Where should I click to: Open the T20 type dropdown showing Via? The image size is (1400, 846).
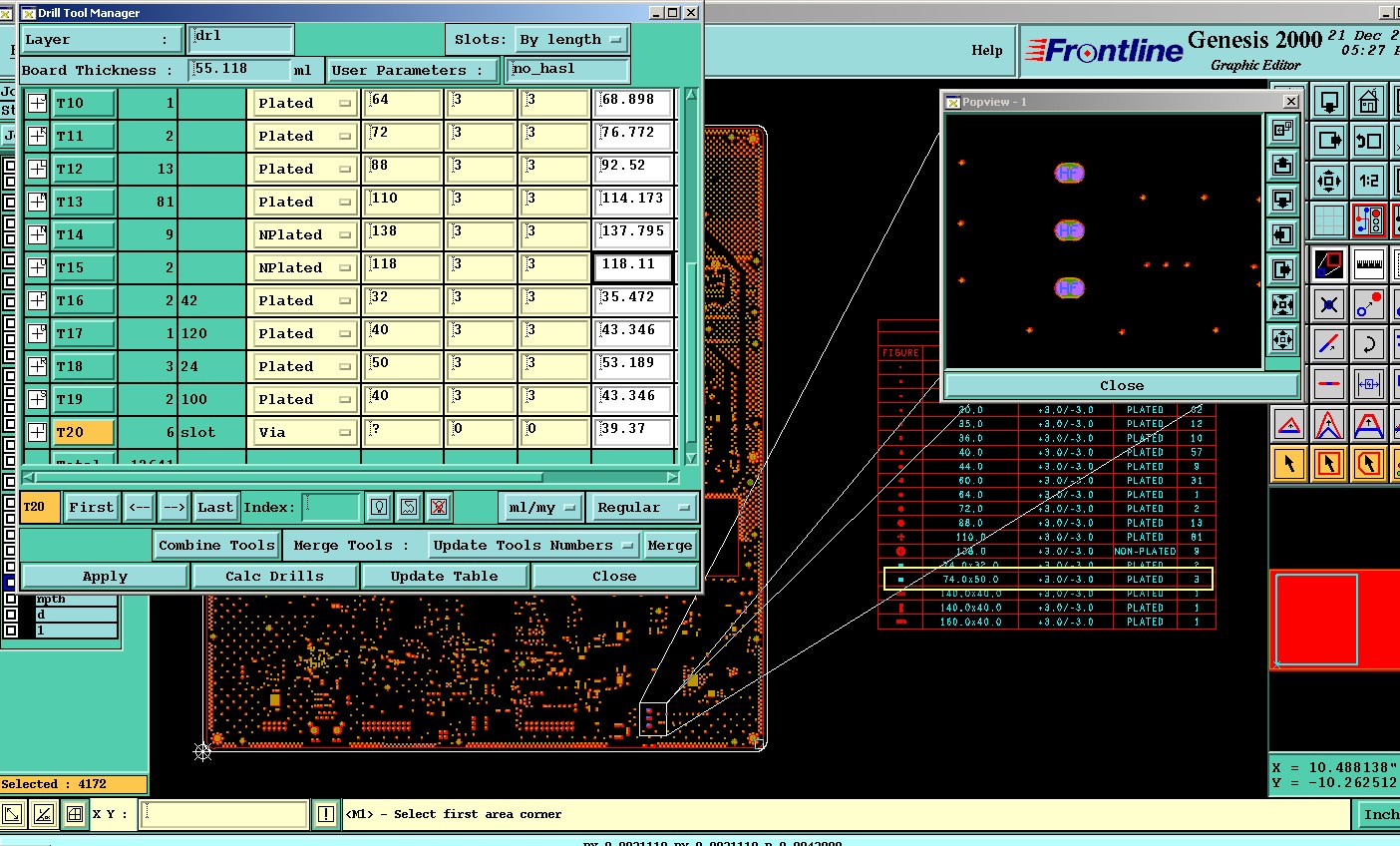[304, 432]
